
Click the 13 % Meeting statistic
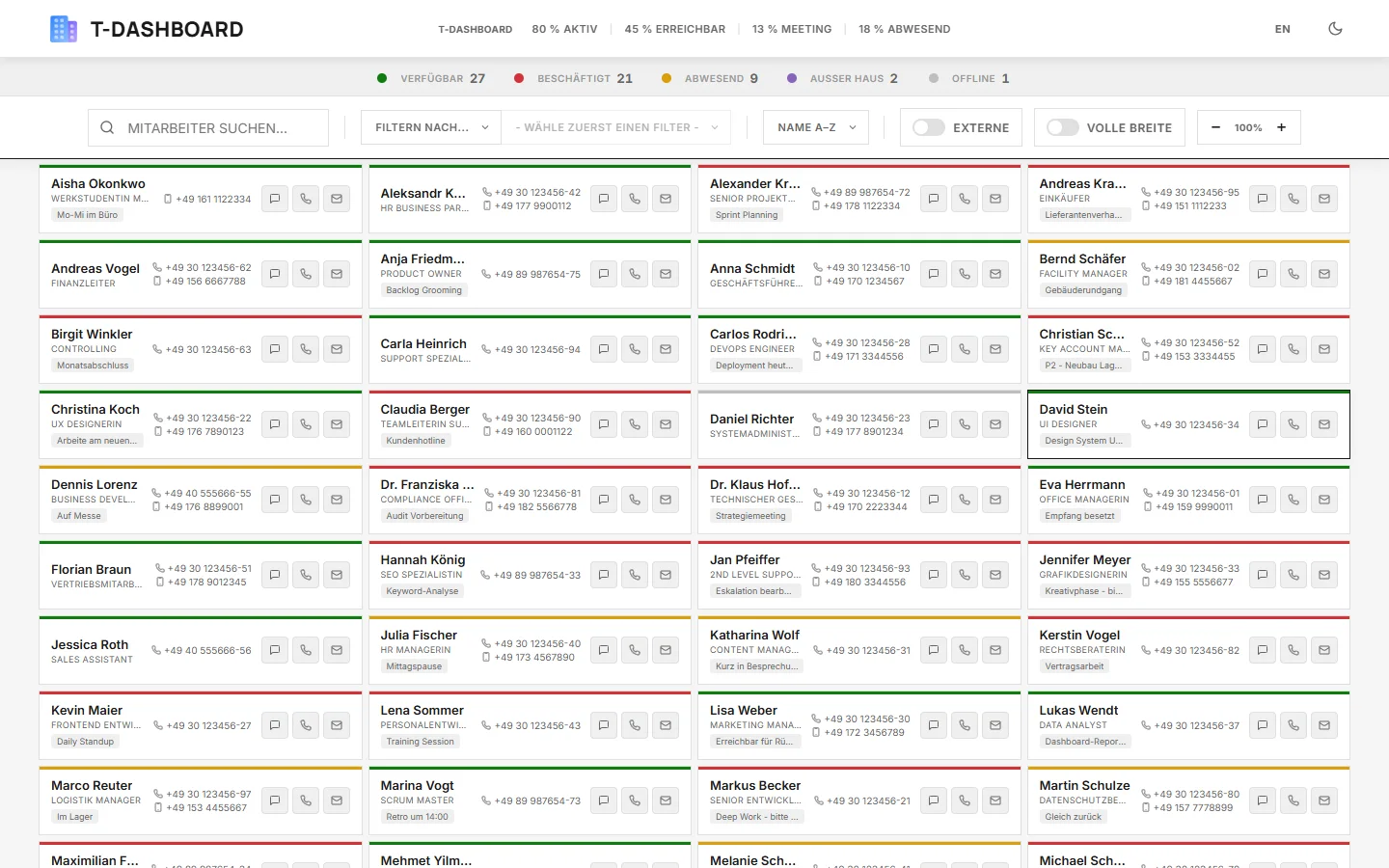[791, 29]
